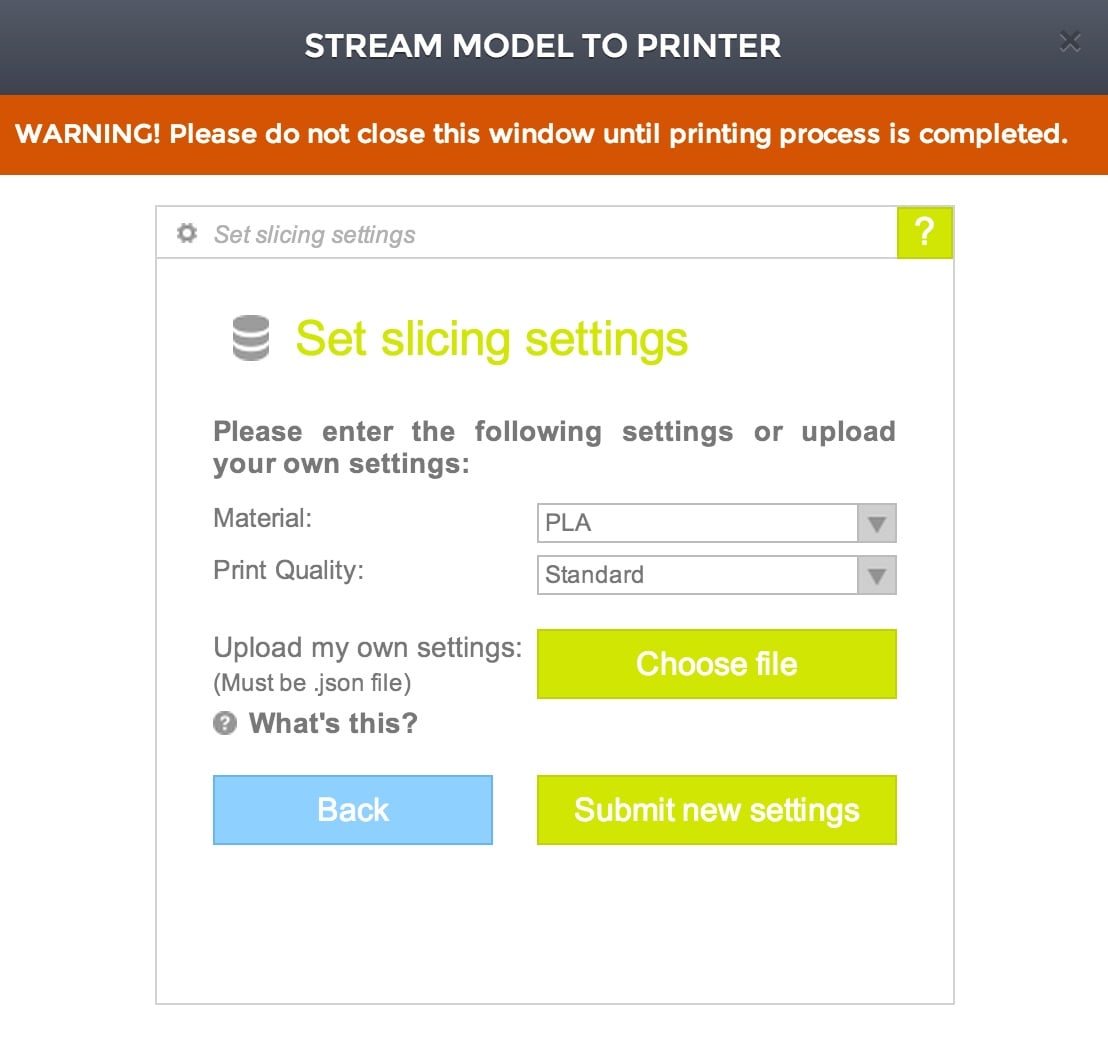The height and width of the screenshot is (1042, 1108).
Task: Click the Material dropdown arrow
Action: [877, 523]
